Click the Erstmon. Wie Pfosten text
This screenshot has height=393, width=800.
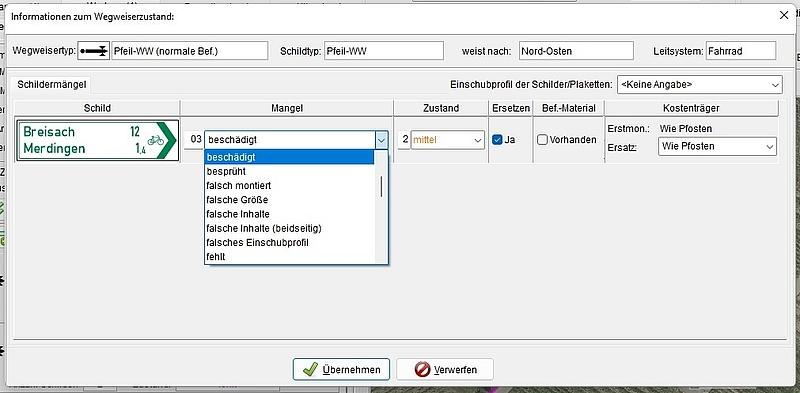click(685, 128)
